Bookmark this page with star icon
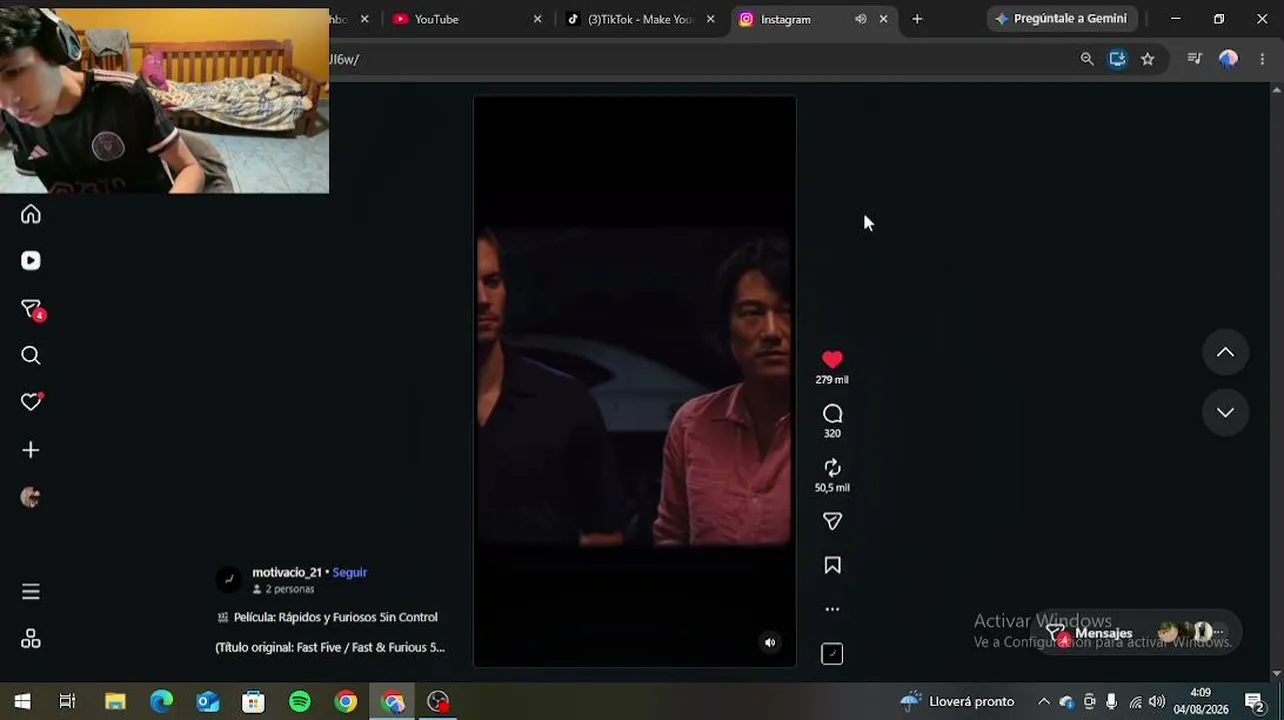1284x720 pixels. click(1148, 59)
